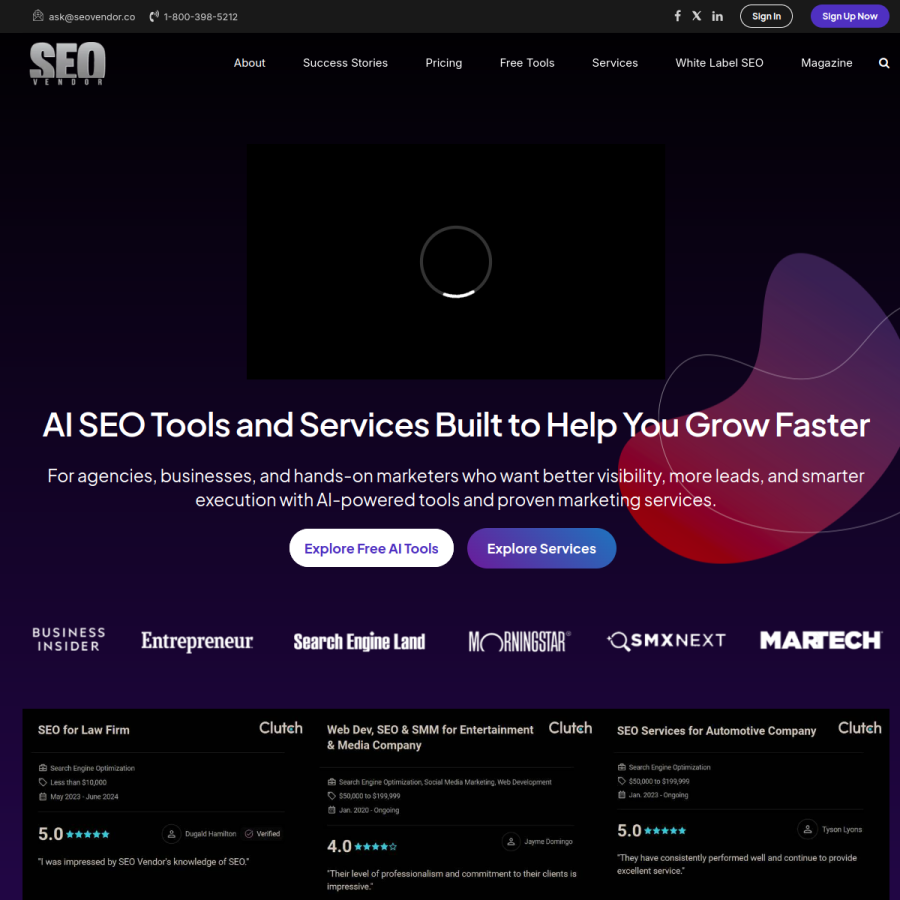This screenshot has height=900, width=900.
Task: Click price tag icon next to Less than $10,000
Action: [42, 782]
